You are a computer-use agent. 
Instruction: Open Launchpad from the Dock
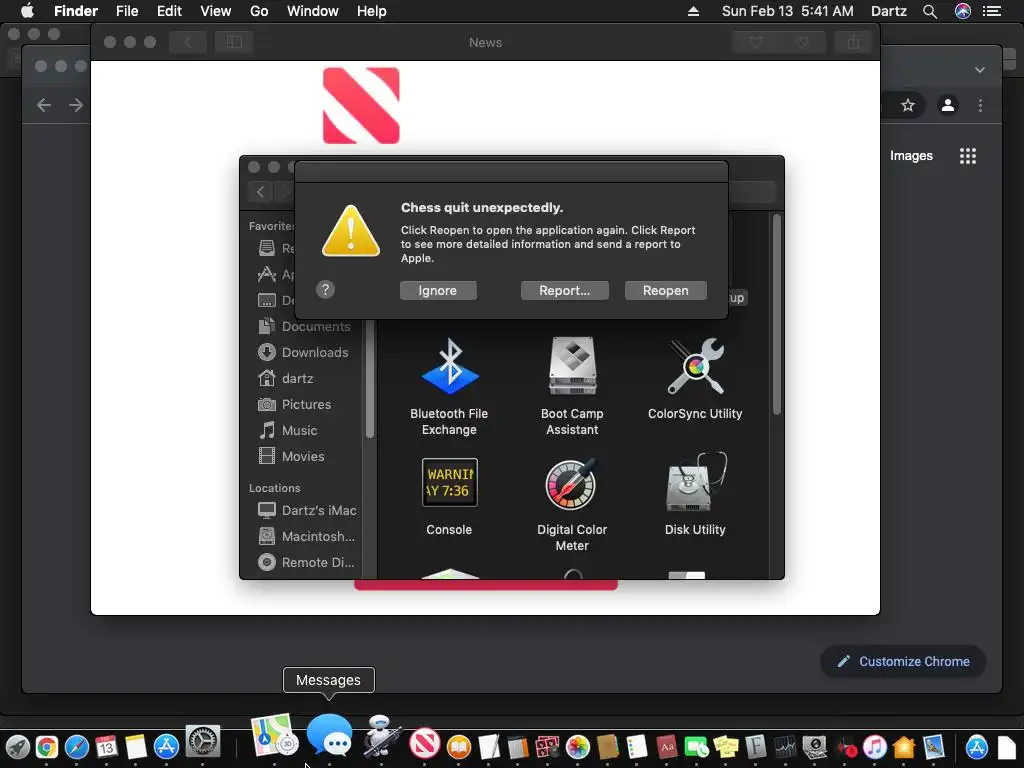click(18, 746)
